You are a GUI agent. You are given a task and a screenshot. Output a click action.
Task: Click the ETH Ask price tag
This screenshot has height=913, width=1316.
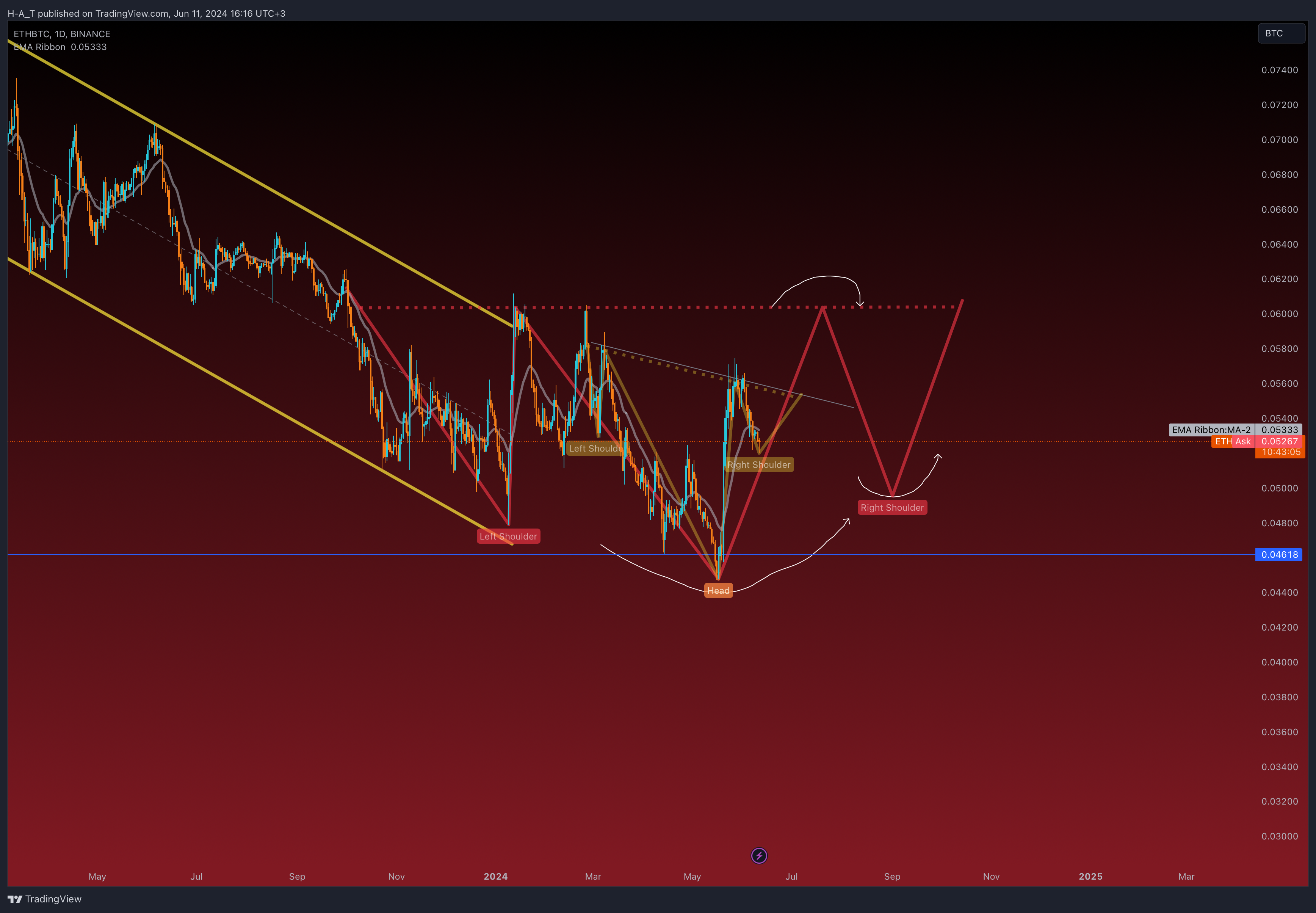click(x=1233, y=441)
